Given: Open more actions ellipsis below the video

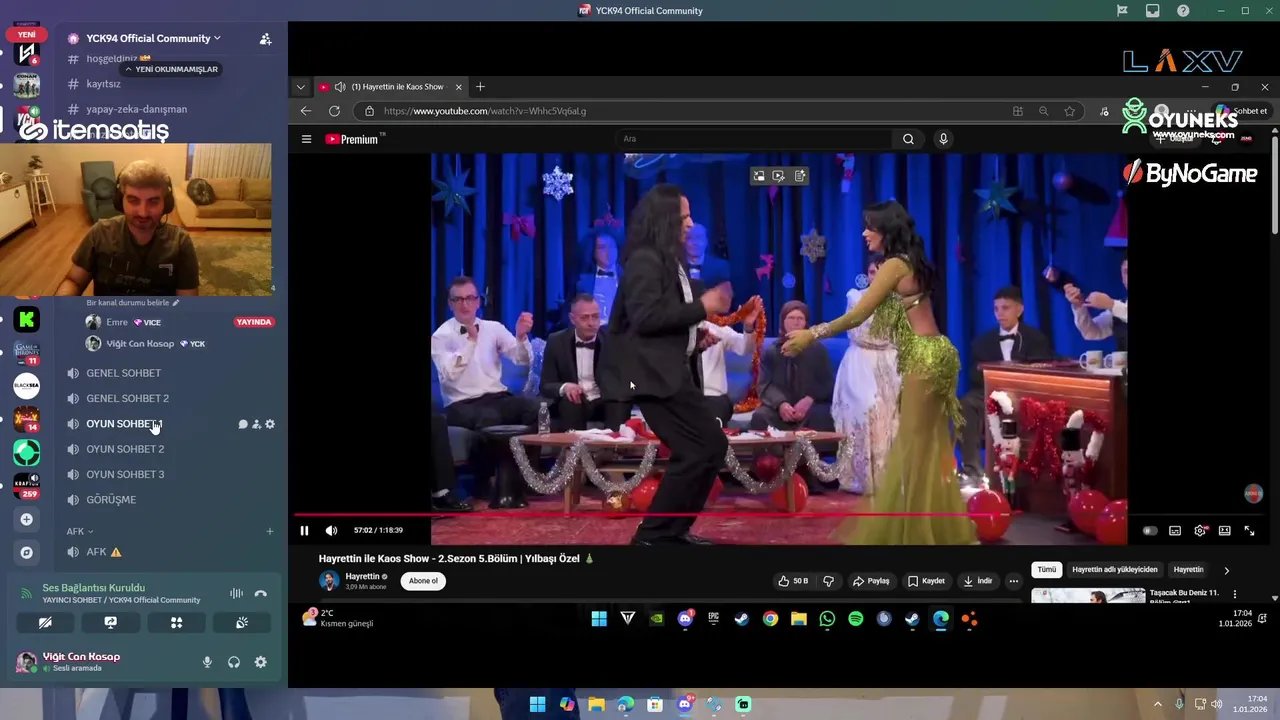Looking at the screenshot, I should [1013, 581].
